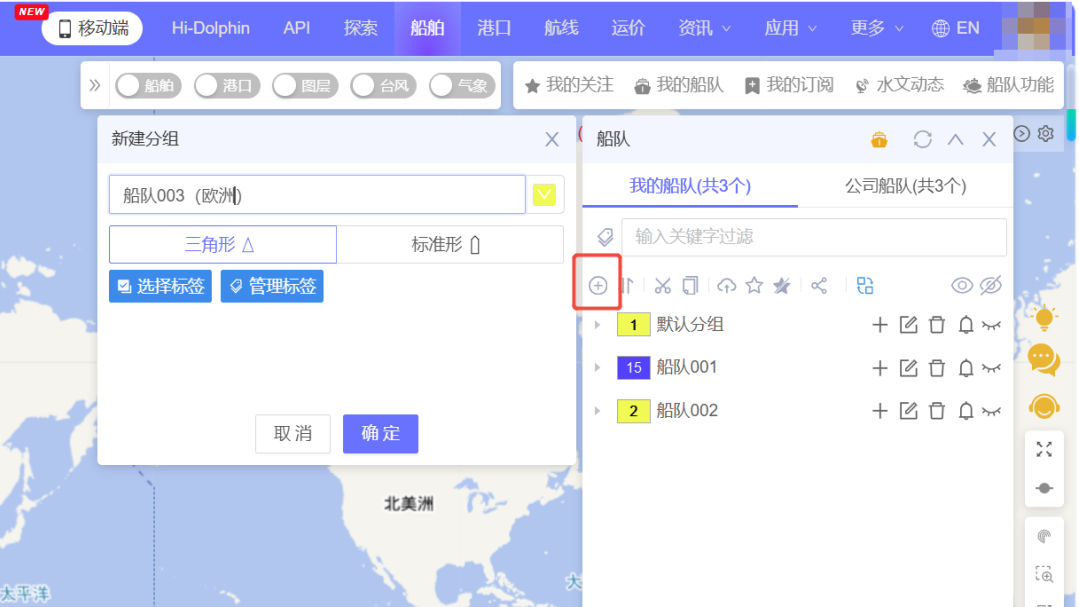Open the 资讯 dropdown menu

point(705,28)
